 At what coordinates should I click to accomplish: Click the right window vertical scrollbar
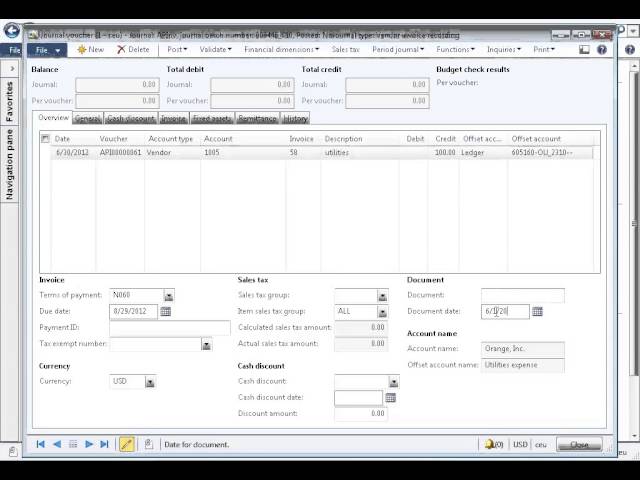coord(633,222)
